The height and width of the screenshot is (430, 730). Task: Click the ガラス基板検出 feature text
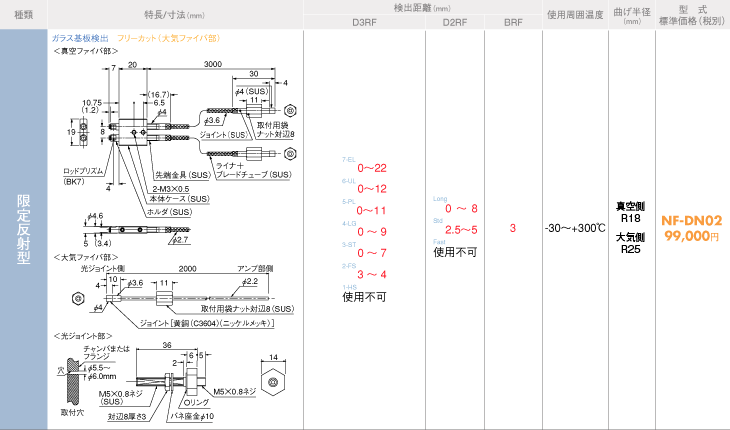tap(79, 37)
